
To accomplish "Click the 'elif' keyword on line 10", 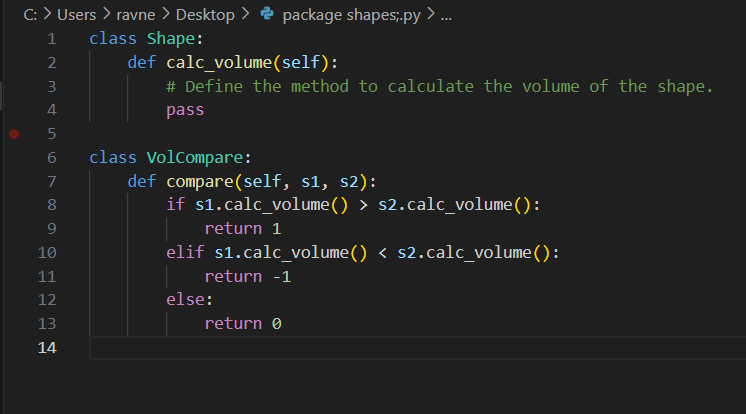I will [x=185, y=252].
